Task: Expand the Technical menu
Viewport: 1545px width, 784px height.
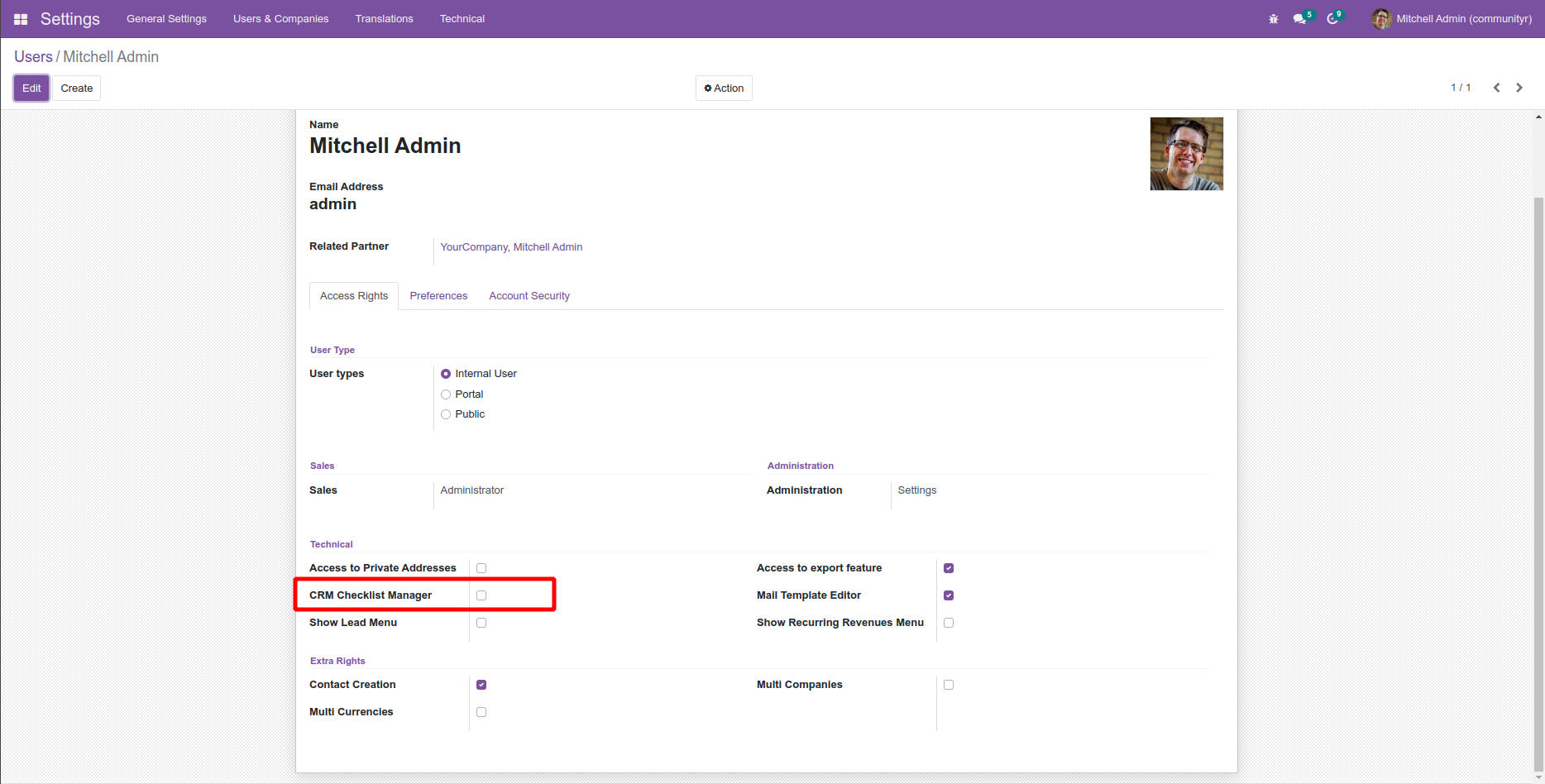Action: pyautogui.click(x=462, y=19)
